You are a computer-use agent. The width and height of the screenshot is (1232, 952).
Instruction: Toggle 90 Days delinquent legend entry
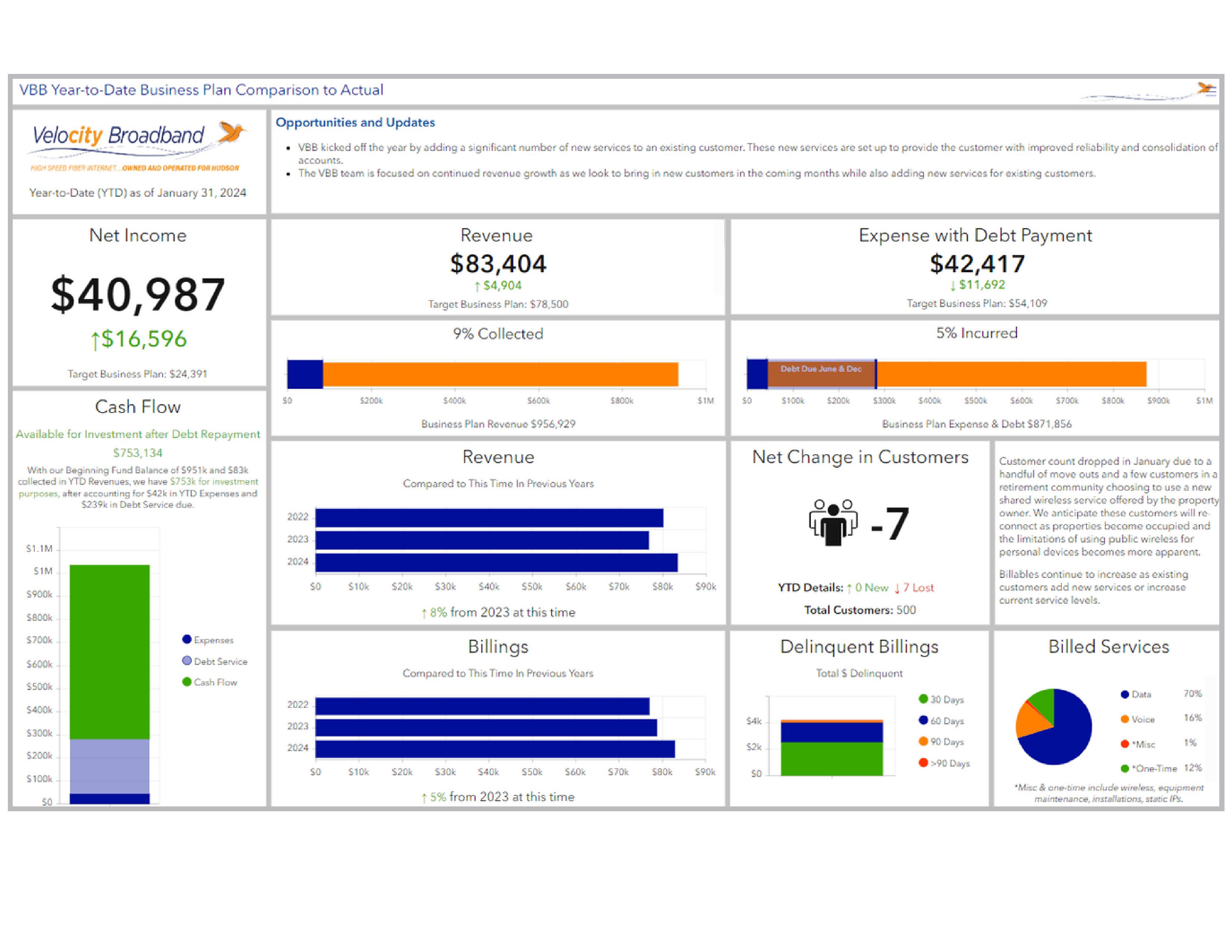click(941, 742)
